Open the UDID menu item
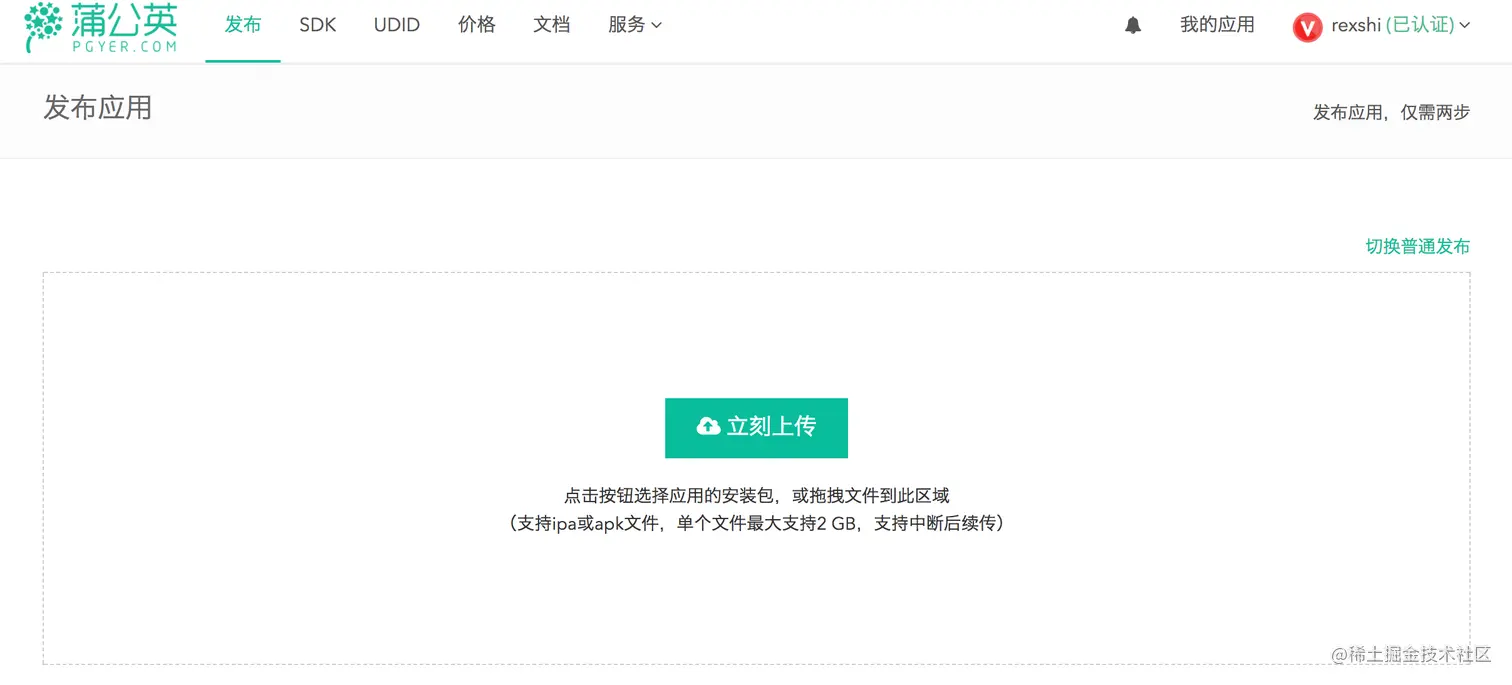Image resolution: width=1512 pixels, height=685 pixels. [x=397, y=25]
